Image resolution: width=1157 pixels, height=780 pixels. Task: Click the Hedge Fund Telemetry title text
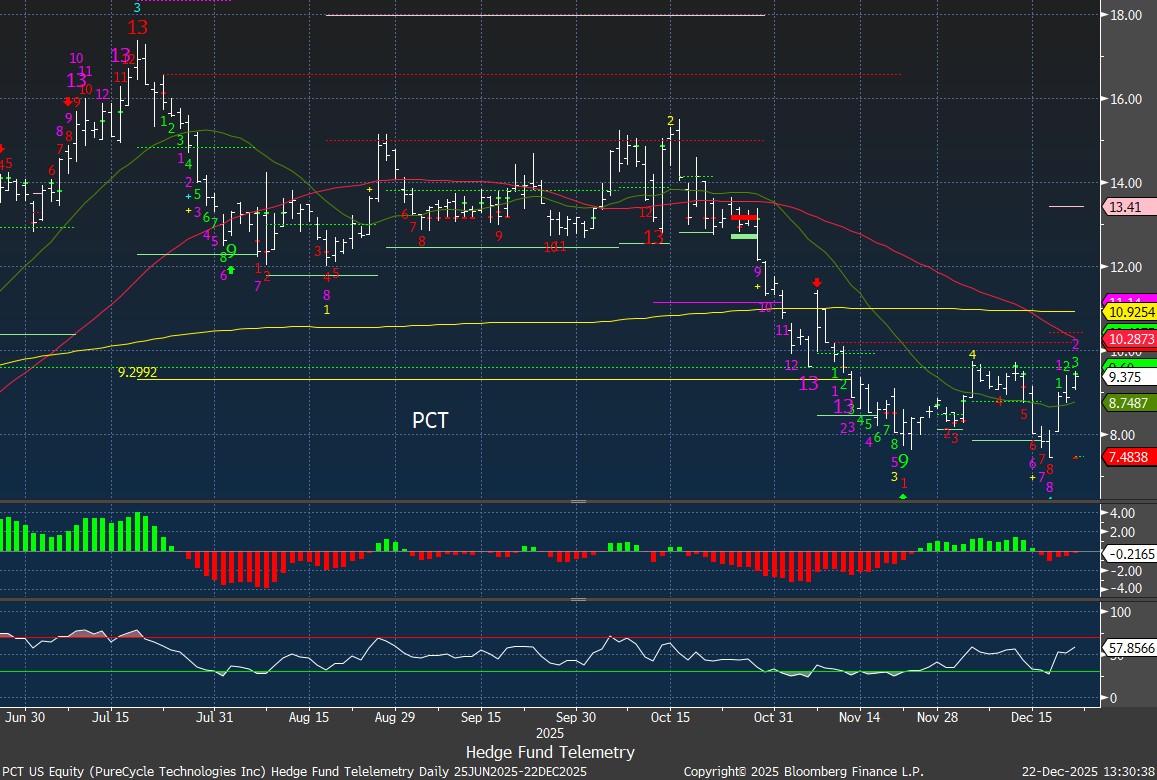pyautogui.click(x=550, y=752)
